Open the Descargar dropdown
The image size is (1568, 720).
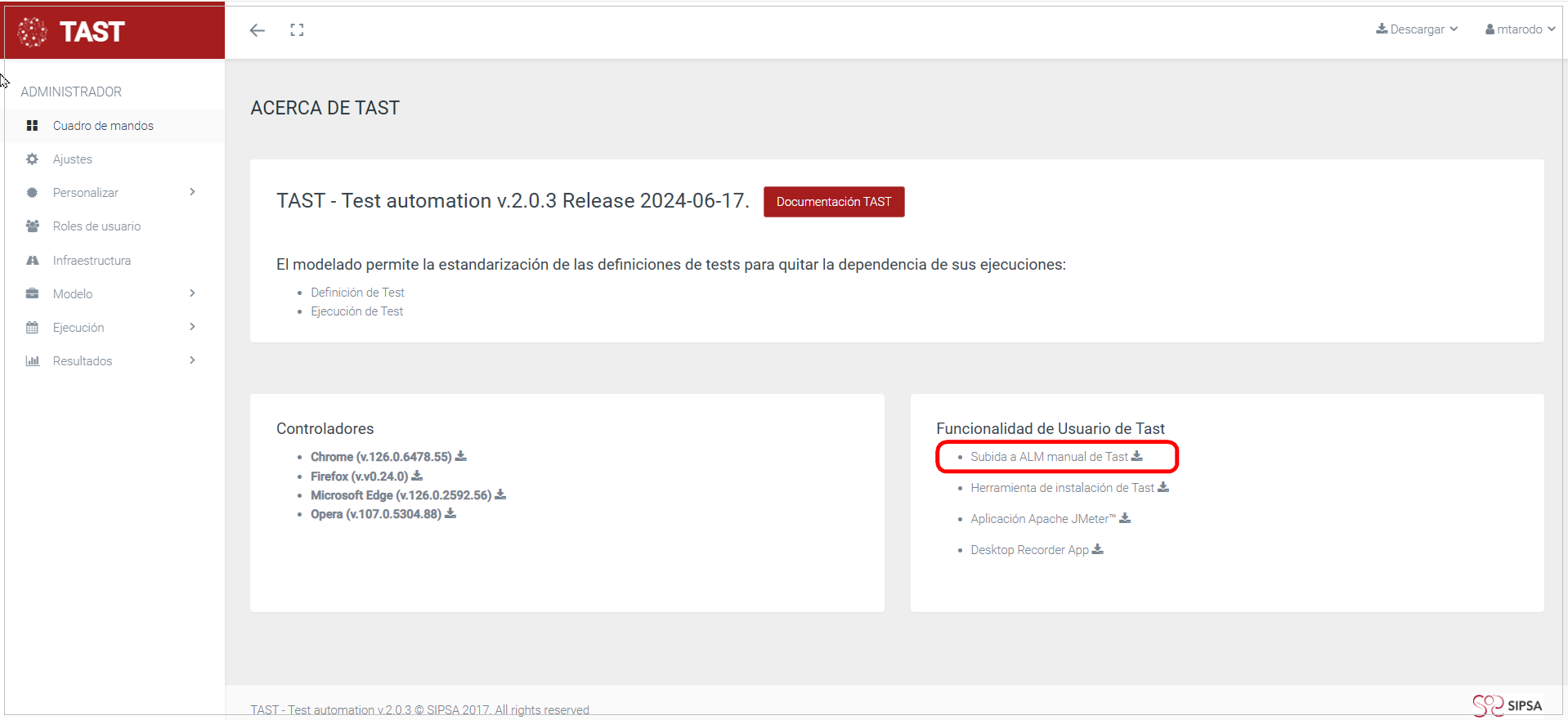coord(1417,29)
